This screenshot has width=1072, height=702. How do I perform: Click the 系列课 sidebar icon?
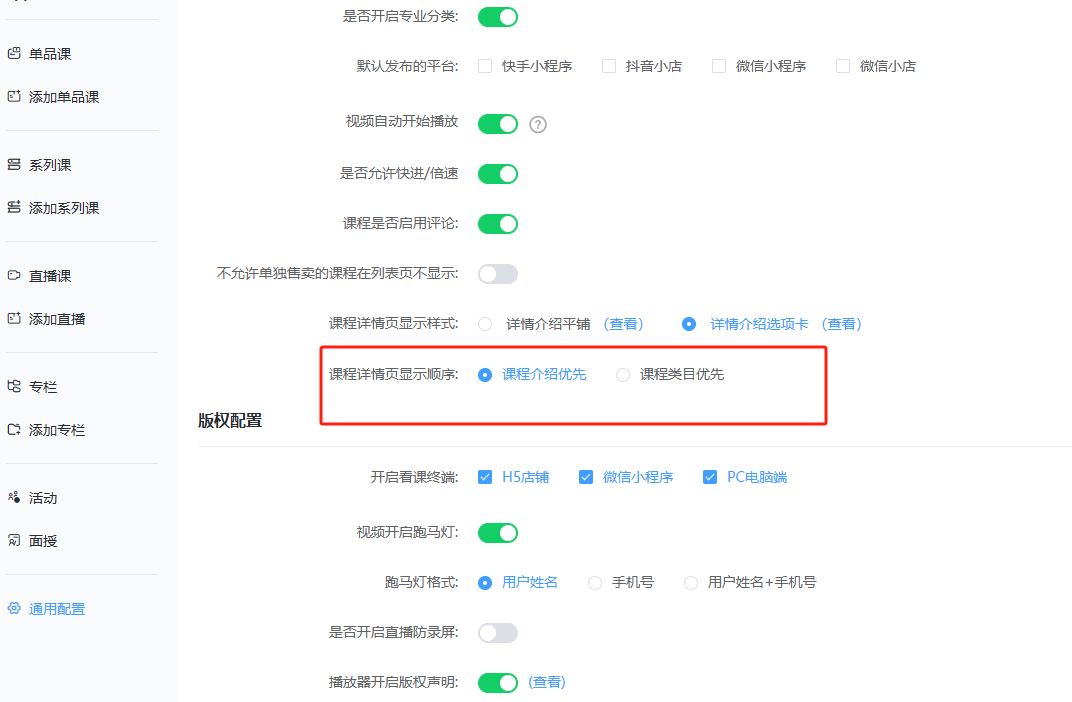14,165
